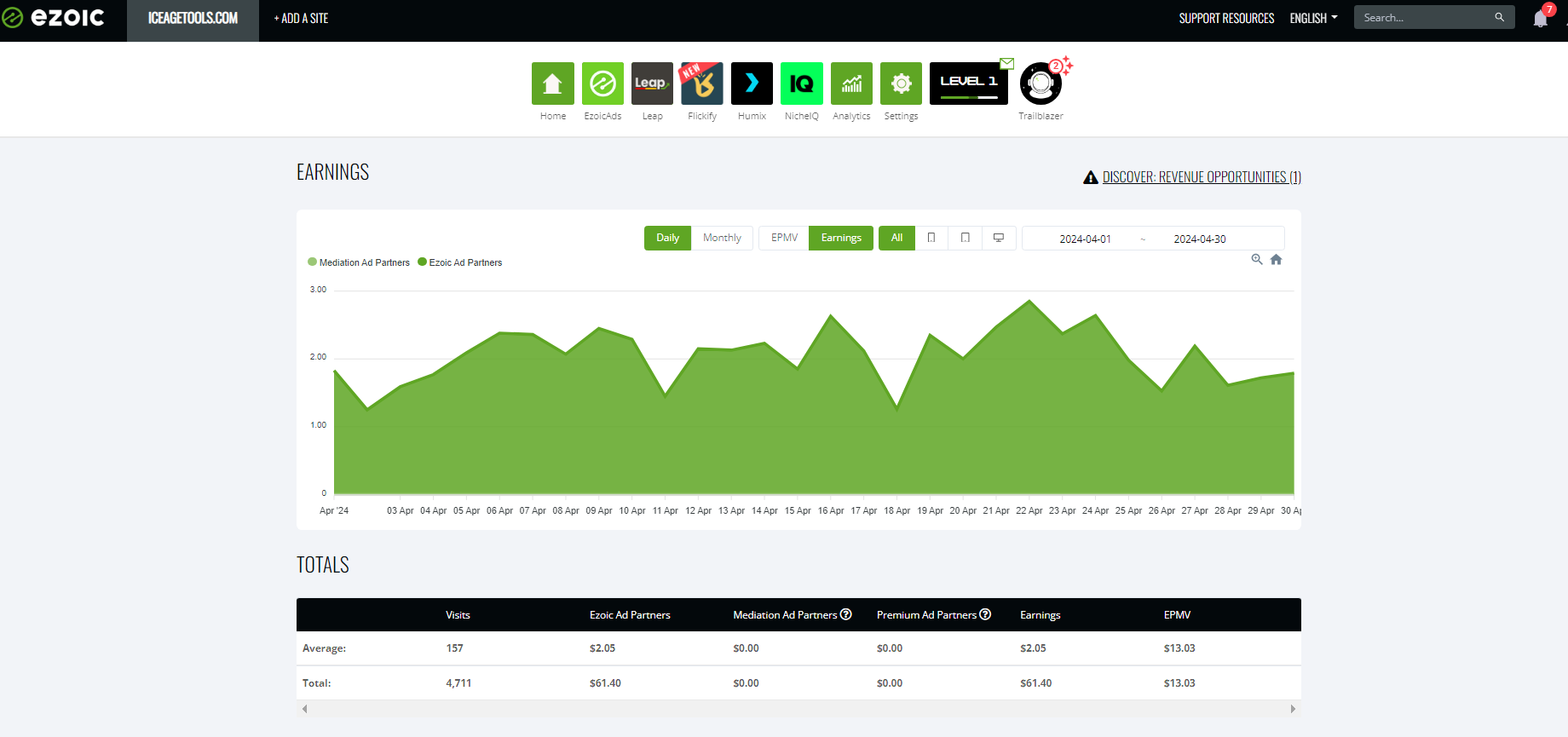Click the average earnings value $2.05
The width and height of the screenshot is (1568, 737).
1033,648
